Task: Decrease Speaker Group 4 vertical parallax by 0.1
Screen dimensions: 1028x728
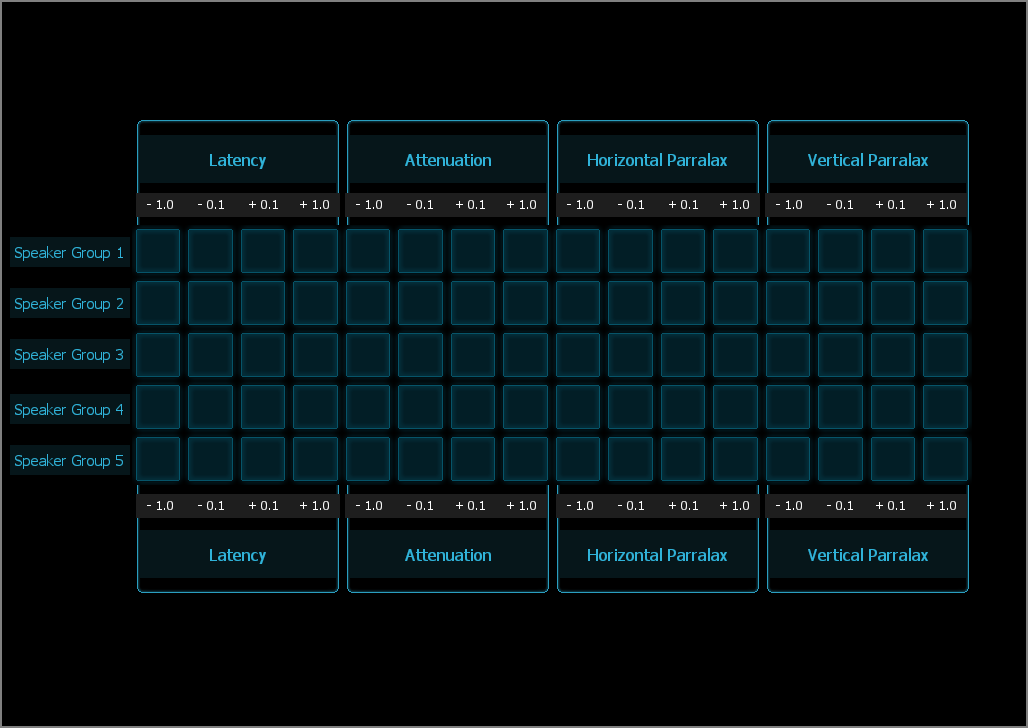Action: click(840, 407)
